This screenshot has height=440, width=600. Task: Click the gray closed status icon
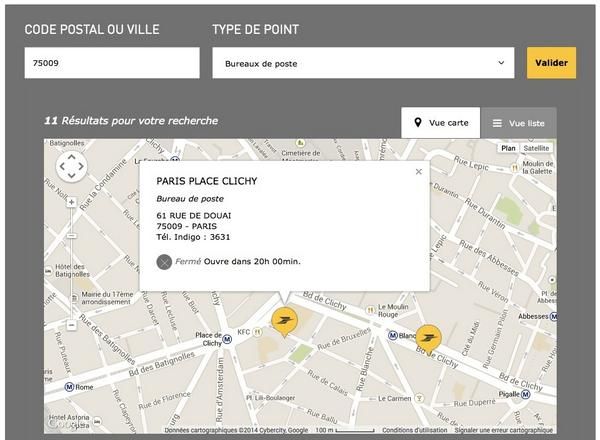pos(164,262)
